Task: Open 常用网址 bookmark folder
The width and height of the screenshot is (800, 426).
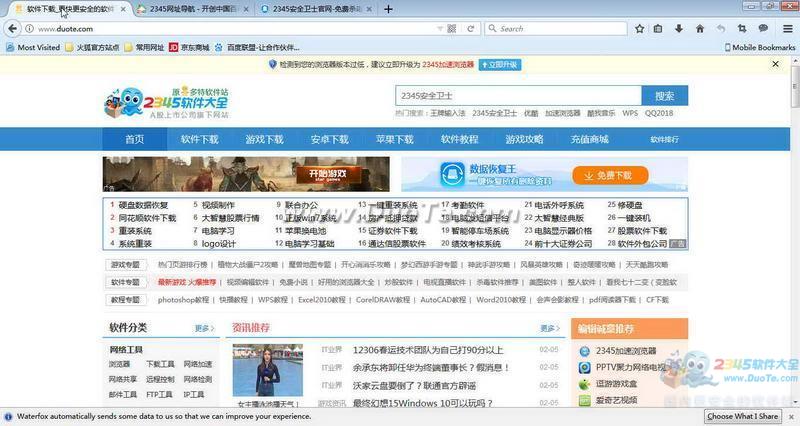Action: click(x=144, y=47)
